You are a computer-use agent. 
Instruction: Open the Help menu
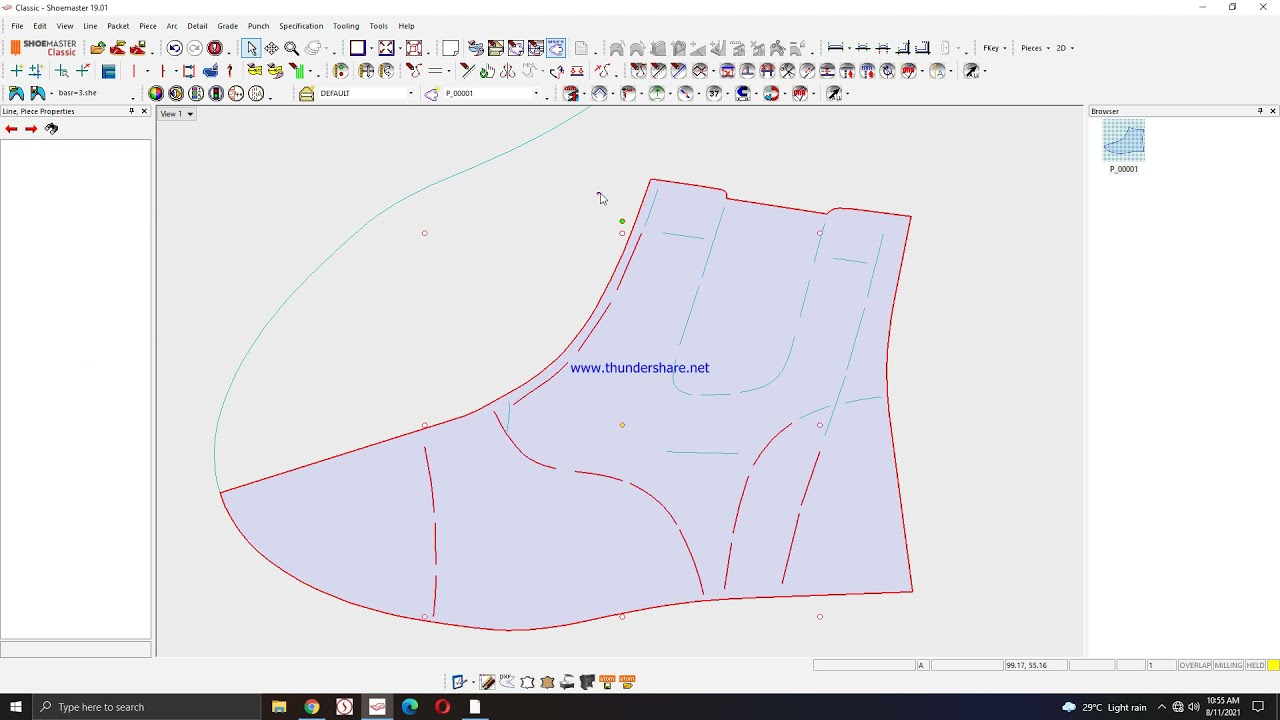coord(406,26)
